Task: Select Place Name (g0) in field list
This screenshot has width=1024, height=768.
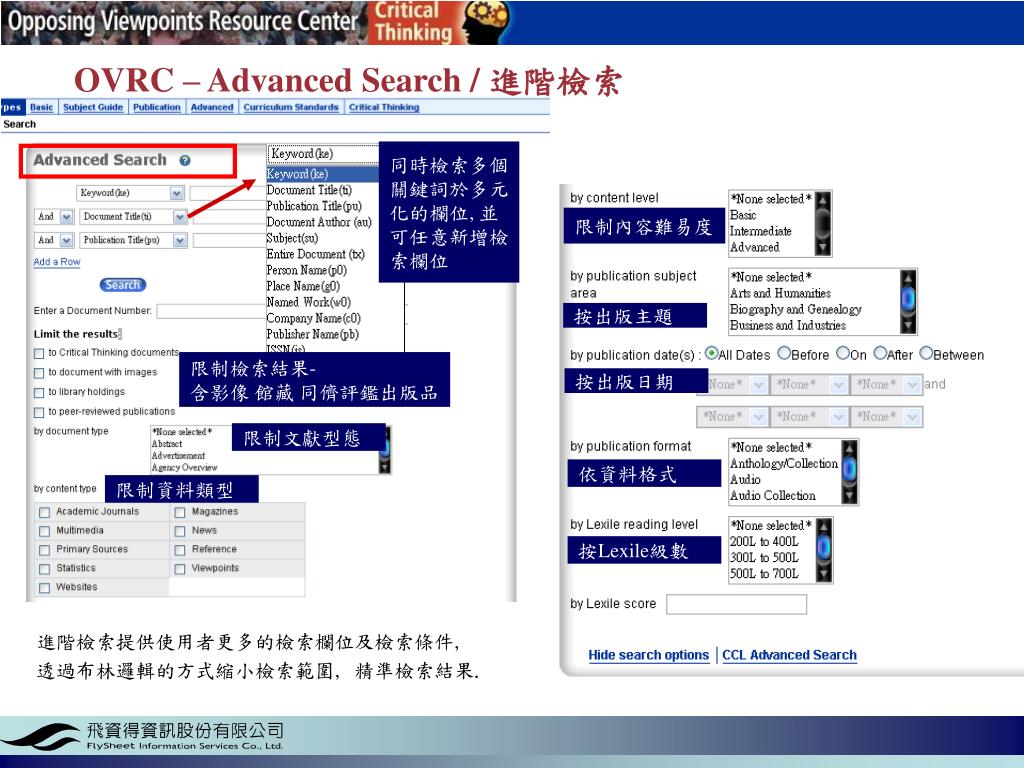Action: (x=303, y=286)
